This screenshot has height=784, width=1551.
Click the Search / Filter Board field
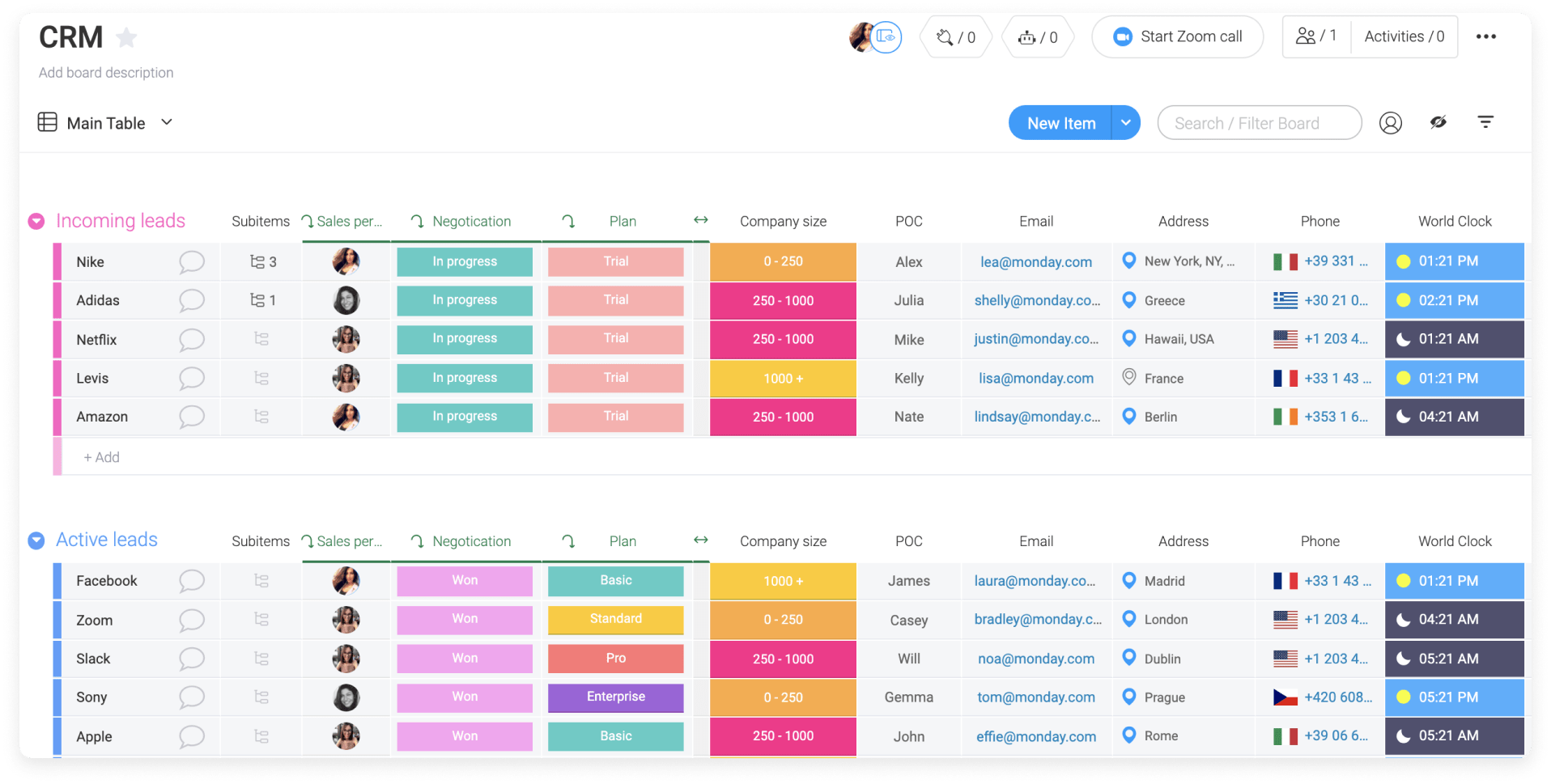[x=1259, y=122]
